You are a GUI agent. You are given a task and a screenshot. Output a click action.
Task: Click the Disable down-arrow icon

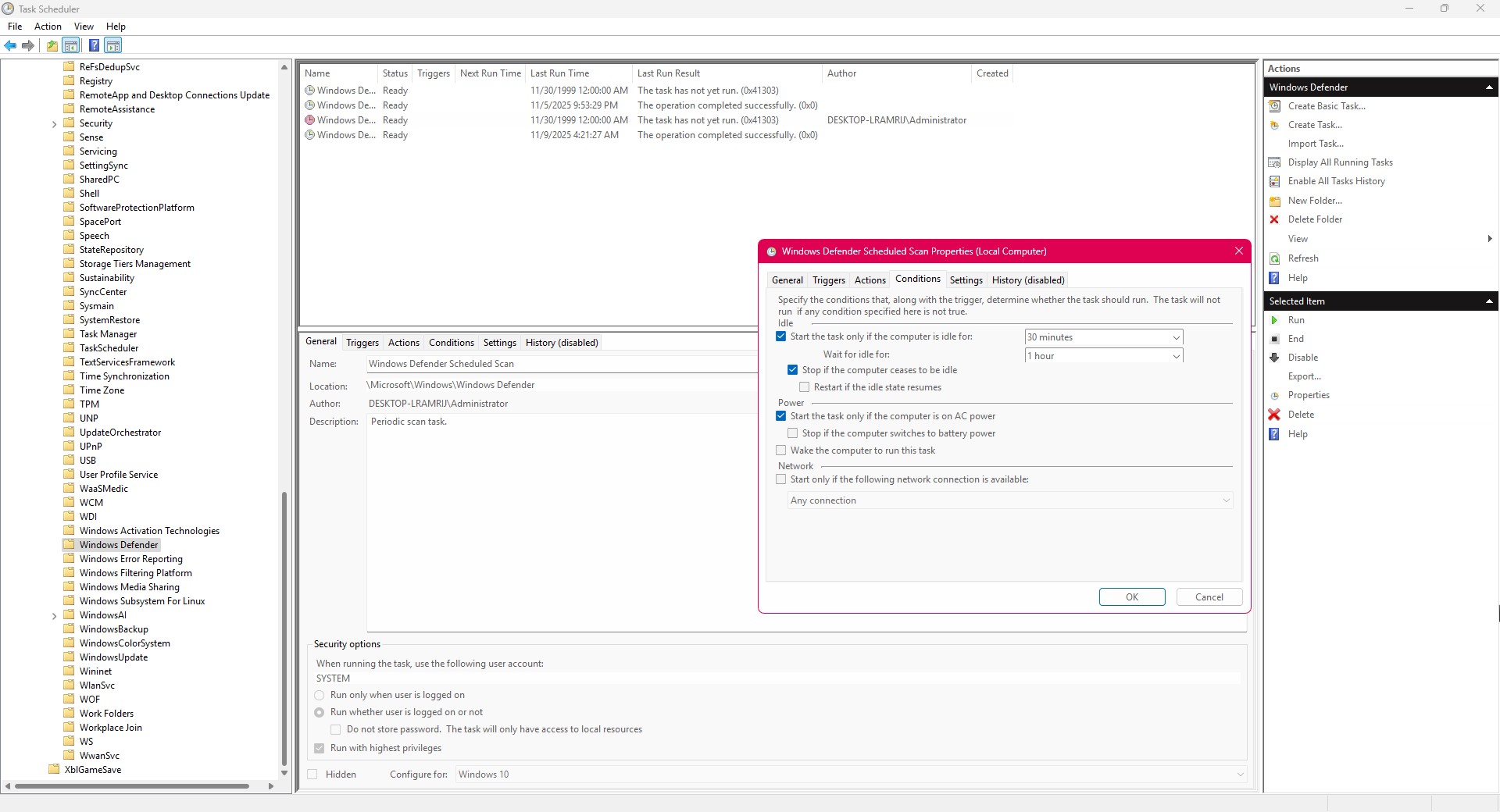[x=1274, y=358]
